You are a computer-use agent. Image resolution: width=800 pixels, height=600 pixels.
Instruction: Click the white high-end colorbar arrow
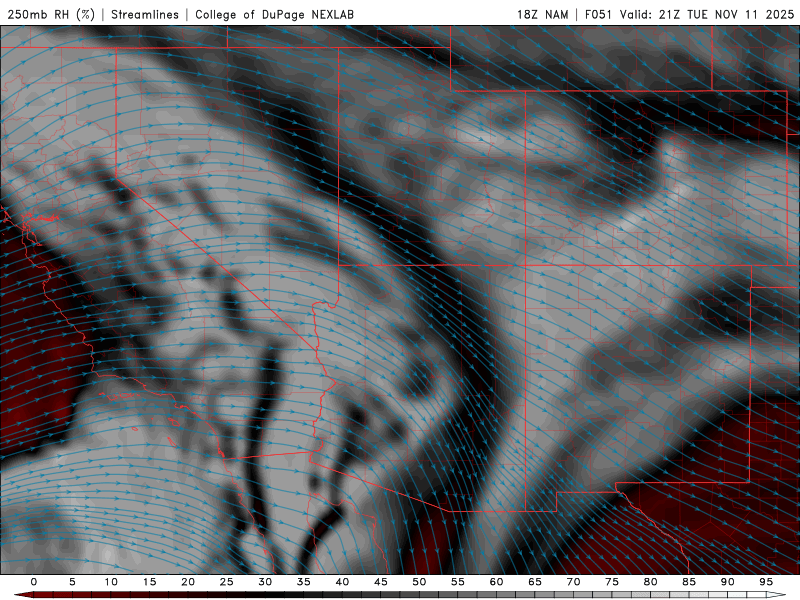[776, 595]
